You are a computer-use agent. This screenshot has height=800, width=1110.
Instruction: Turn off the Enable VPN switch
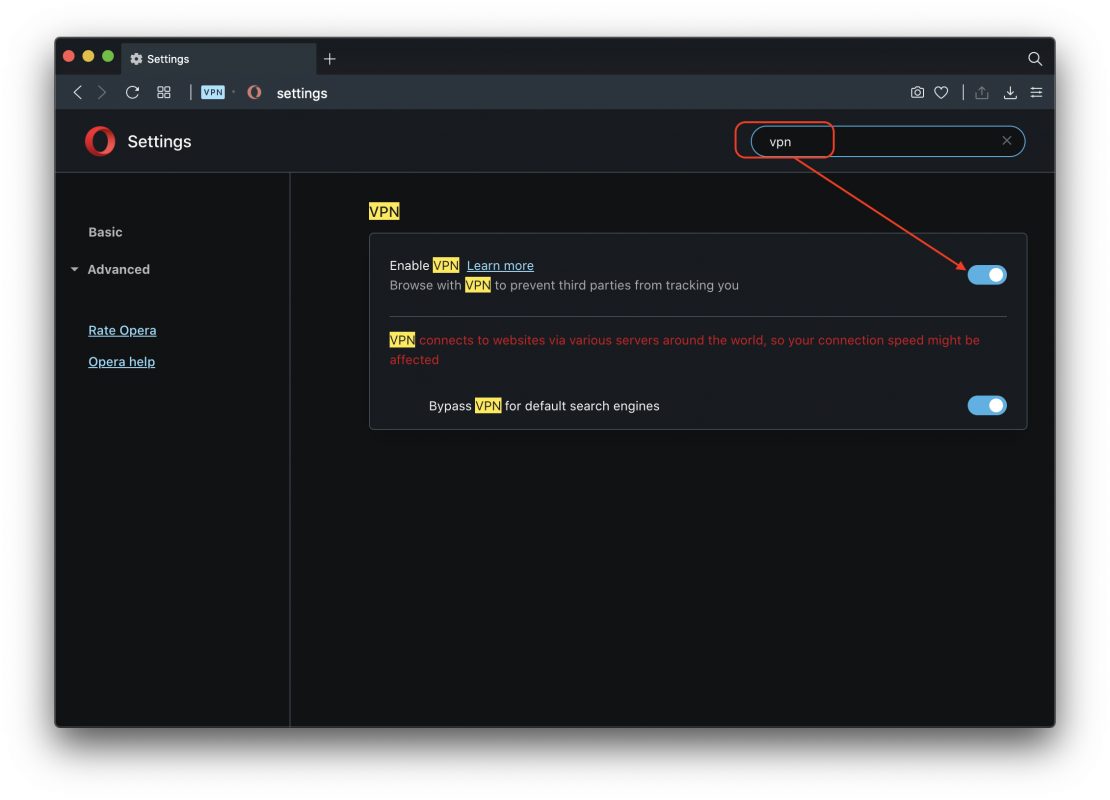(x=987, y=275)
